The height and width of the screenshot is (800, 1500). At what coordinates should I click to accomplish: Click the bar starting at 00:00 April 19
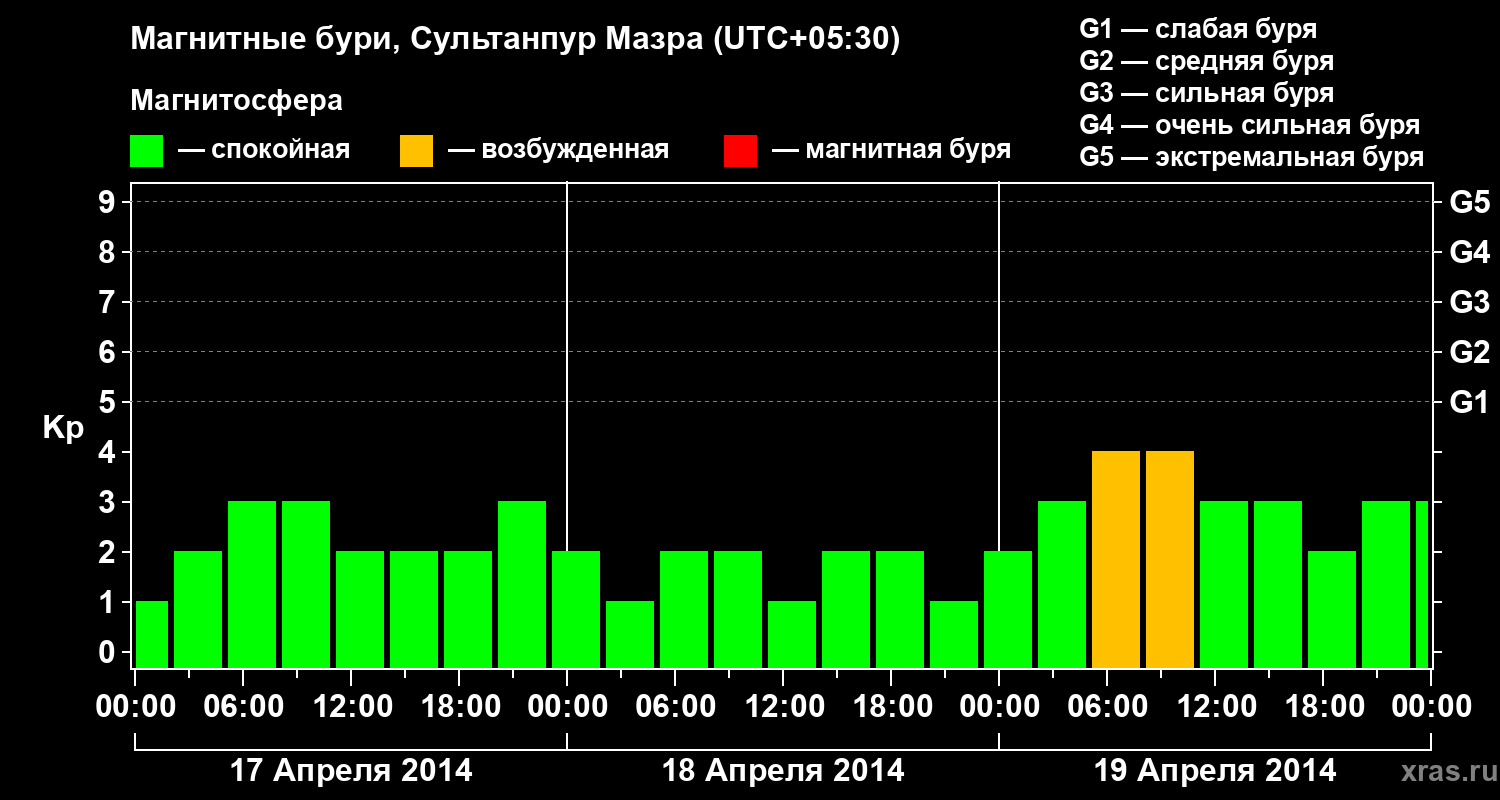(x=1008, y=610)
